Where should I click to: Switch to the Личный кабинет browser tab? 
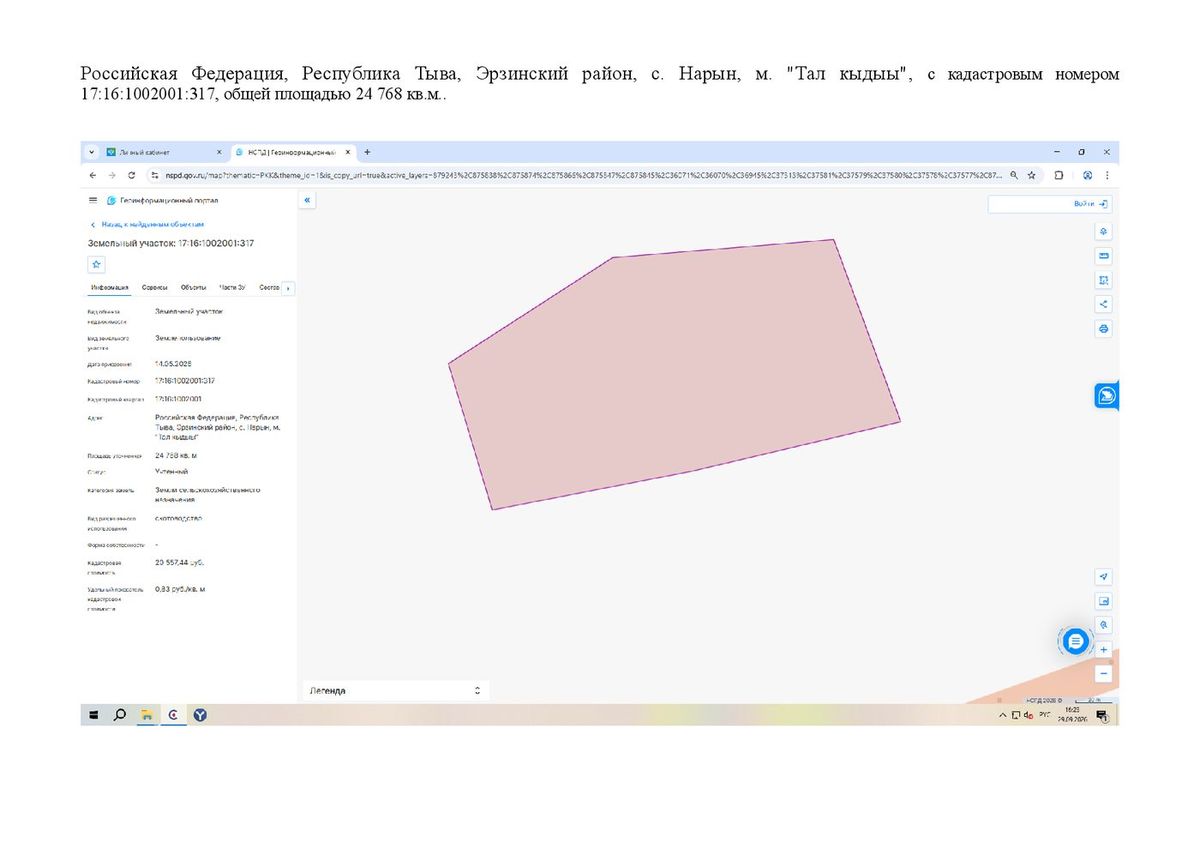[163, 152]
